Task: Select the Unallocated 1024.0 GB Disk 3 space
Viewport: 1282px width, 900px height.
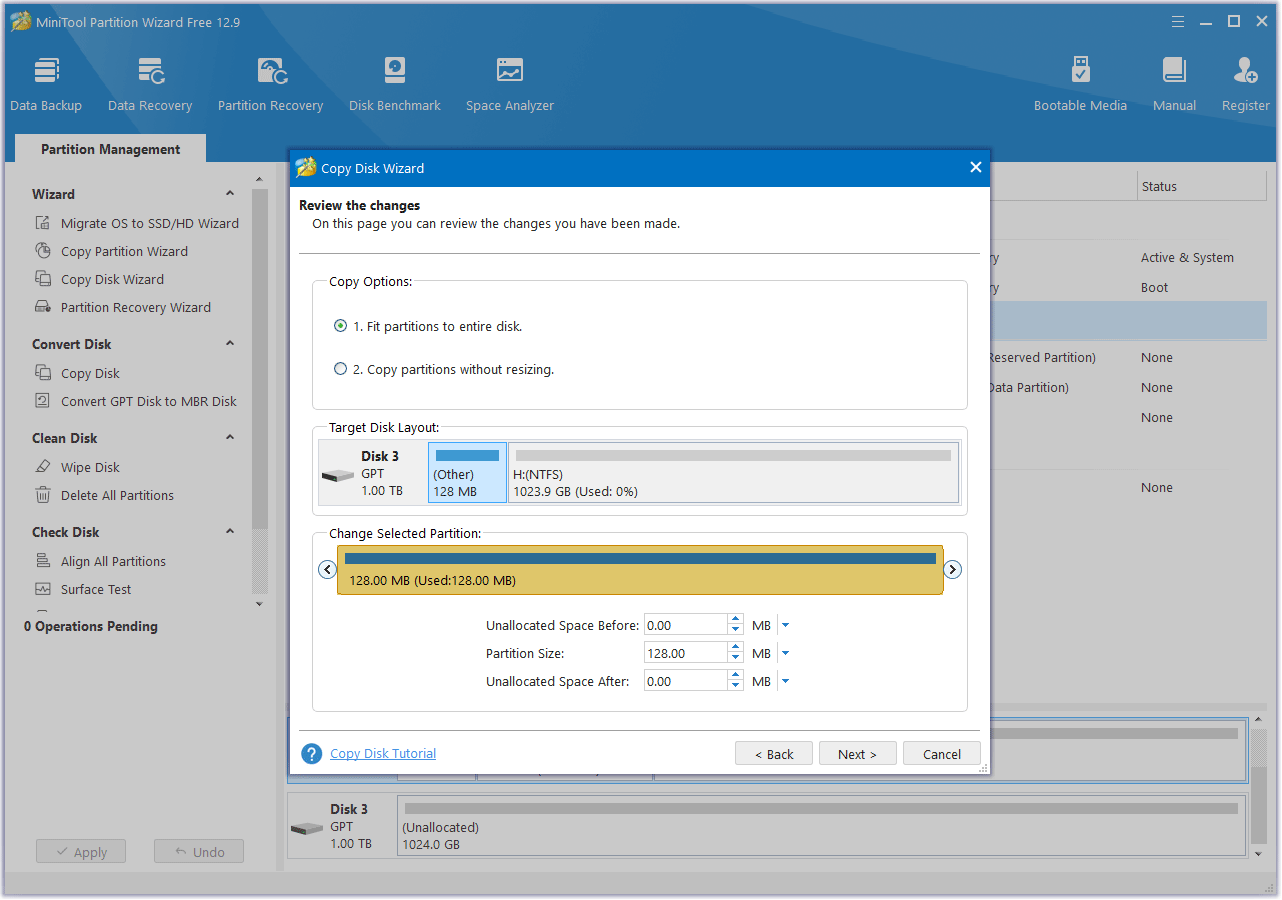Action: (x=822, y=825)
